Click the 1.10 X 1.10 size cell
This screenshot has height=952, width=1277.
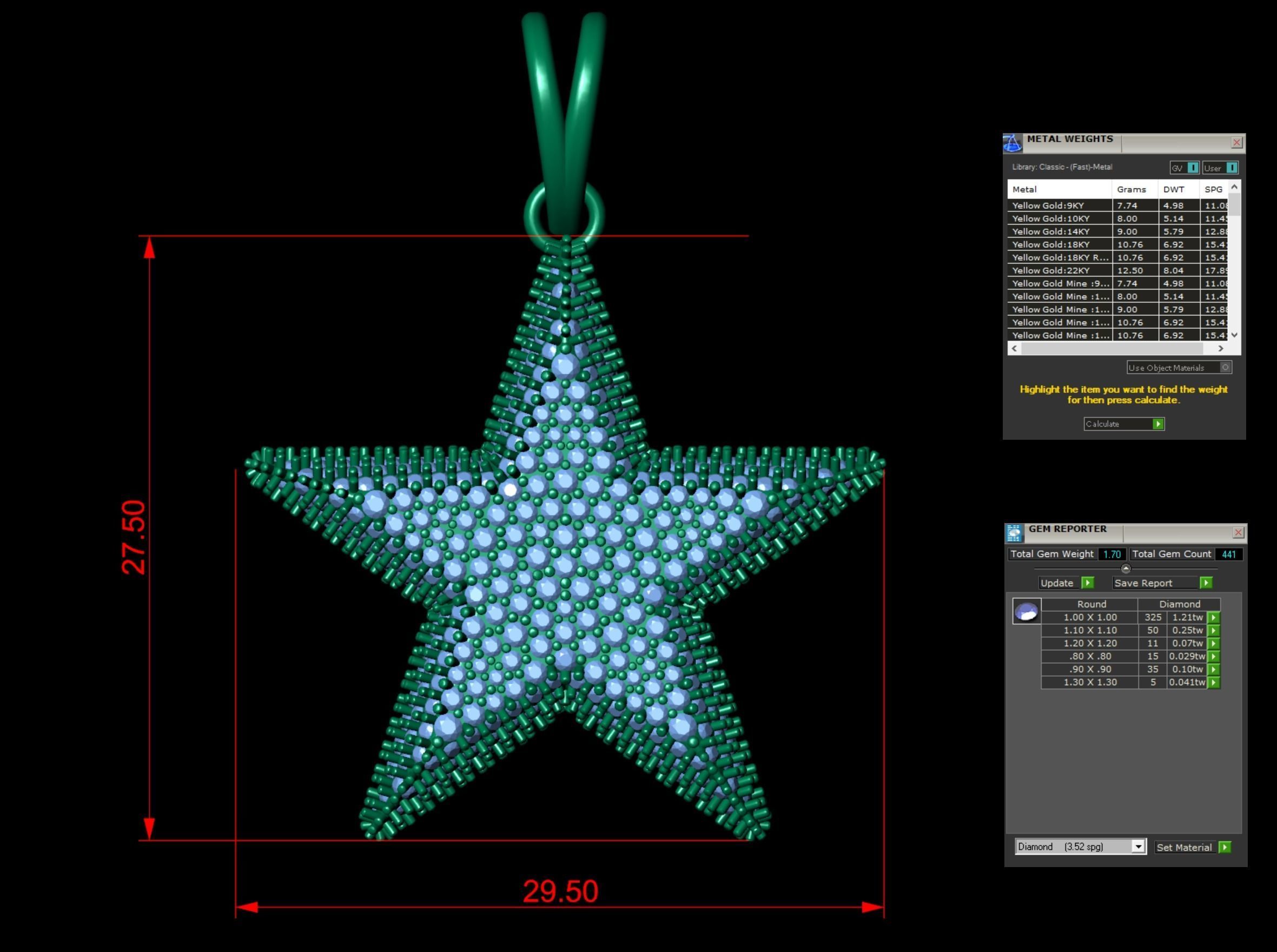click(1090, 631)
